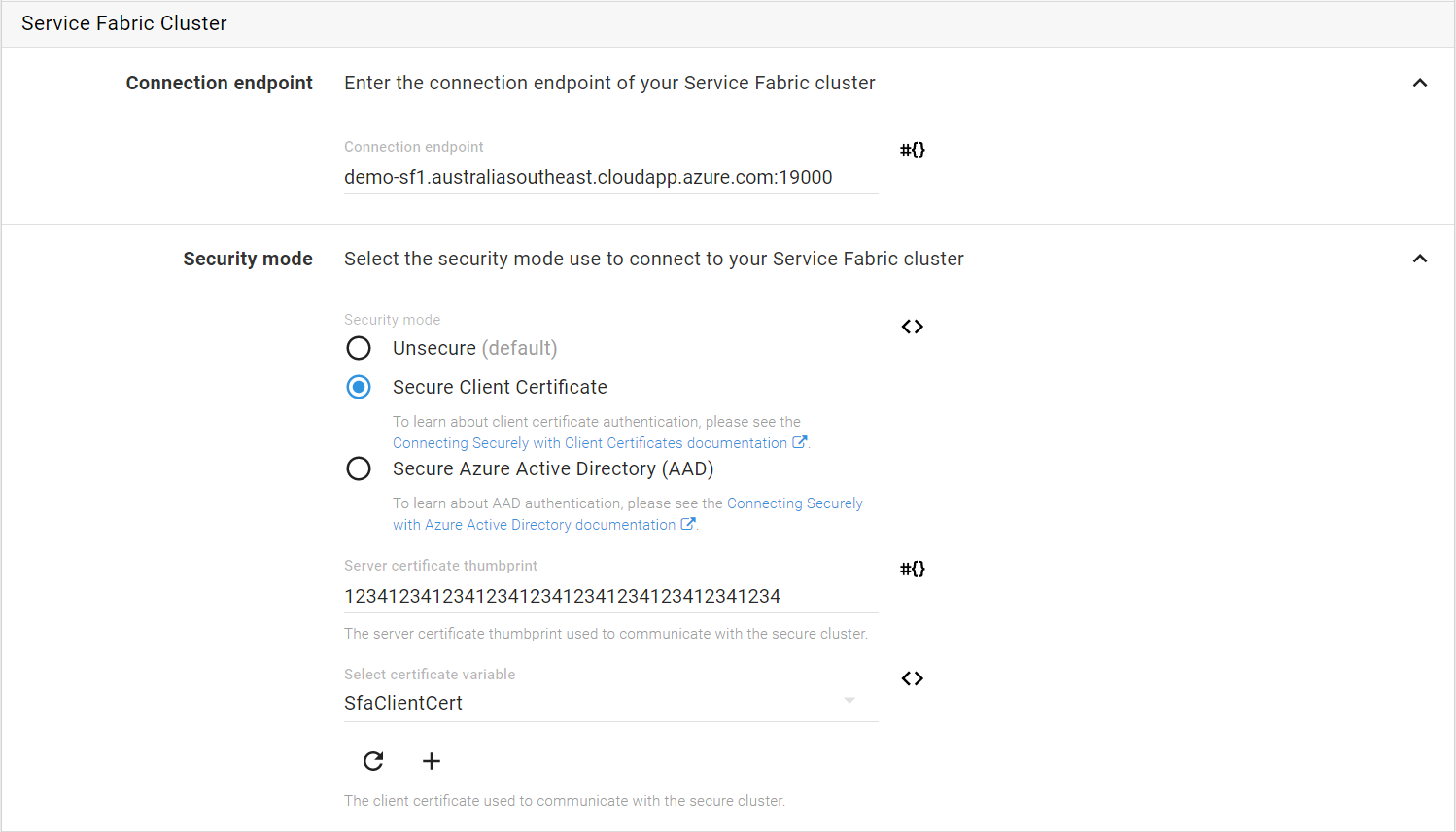
Task: Focus the Server certificate thumbprint input
Action: (x=610, y=596)
